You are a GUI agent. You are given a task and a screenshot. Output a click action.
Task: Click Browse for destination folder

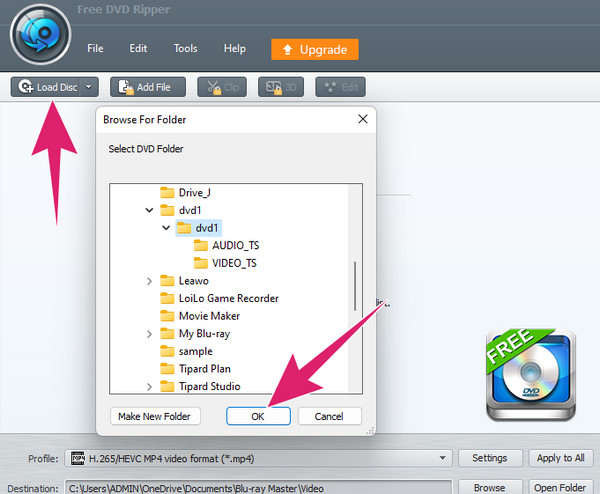(x=490, y=487)
